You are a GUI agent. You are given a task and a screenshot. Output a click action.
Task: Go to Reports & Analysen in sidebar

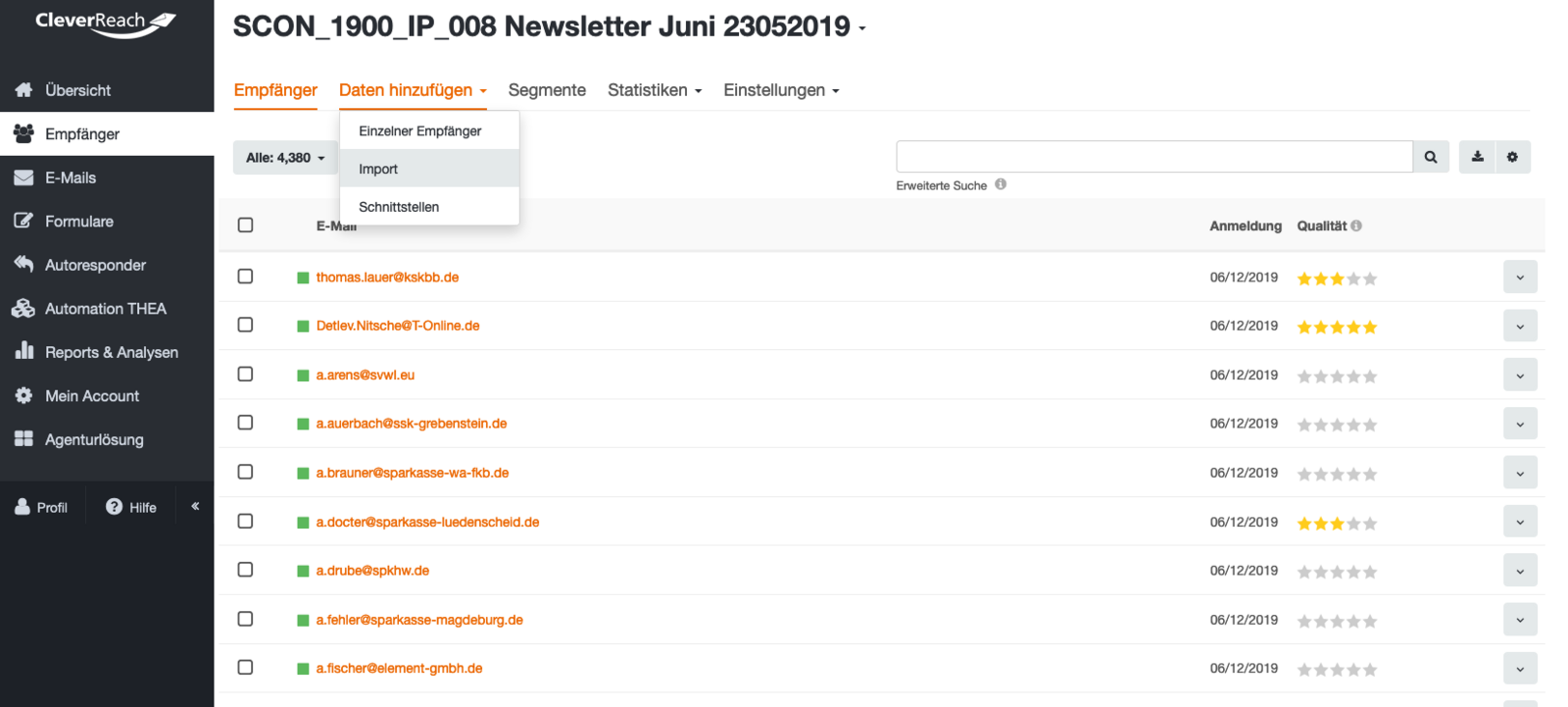point(111,352)
